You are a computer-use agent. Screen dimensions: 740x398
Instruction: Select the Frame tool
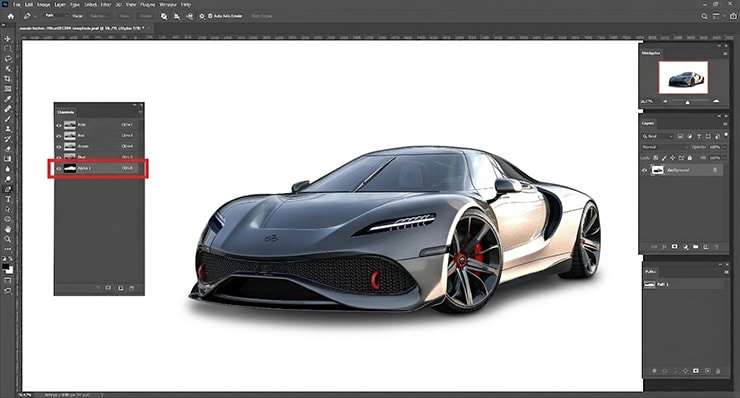coord(8,89)
